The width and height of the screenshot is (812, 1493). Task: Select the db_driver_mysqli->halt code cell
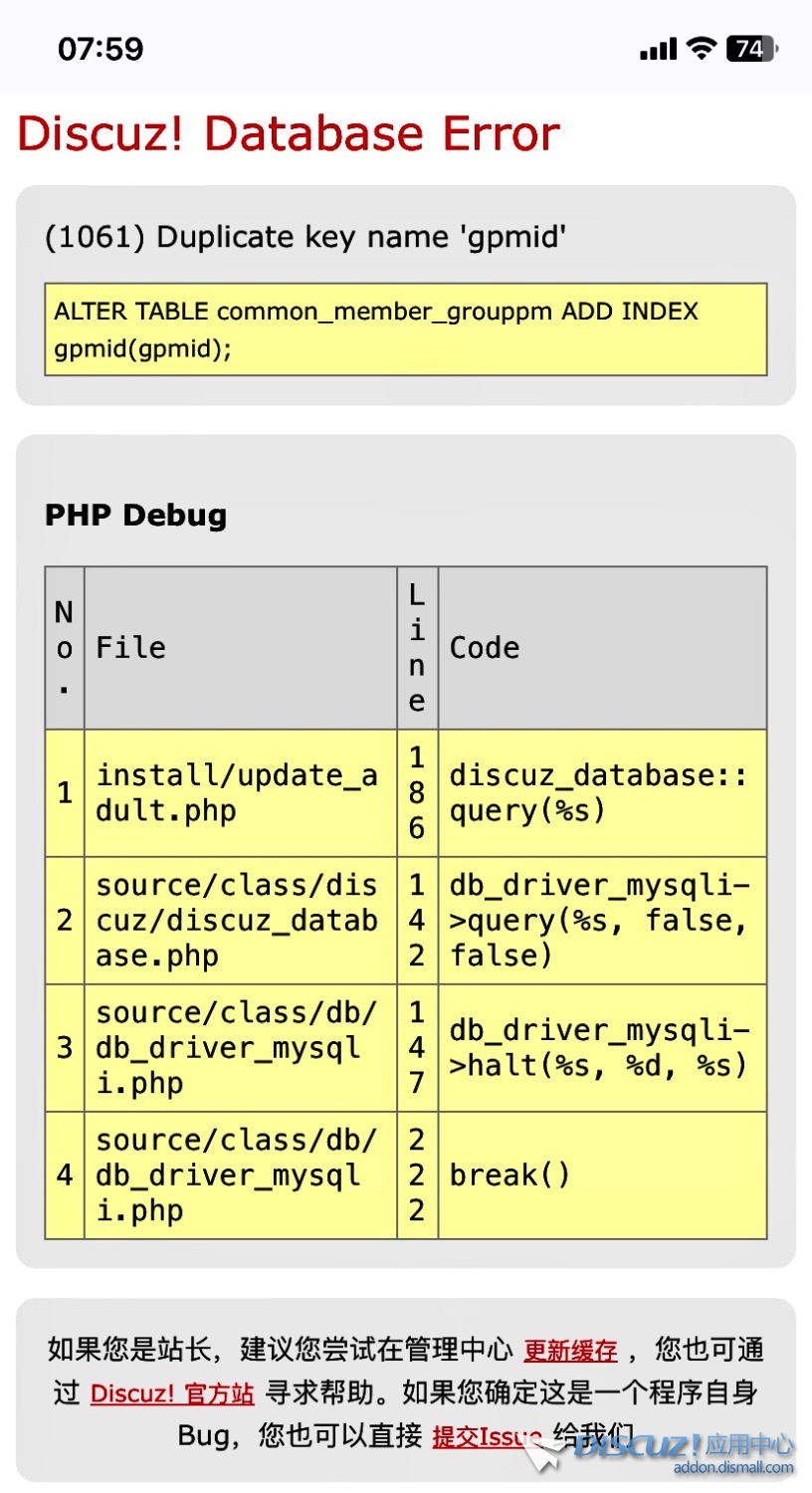[603, 1048]
